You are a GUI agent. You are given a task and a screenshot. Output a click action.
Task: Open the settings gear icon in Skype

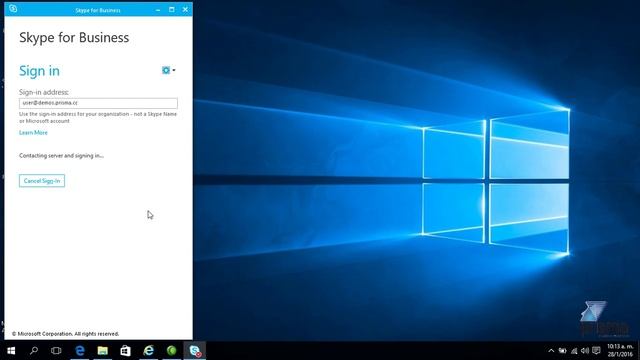[x=166, y=70]
